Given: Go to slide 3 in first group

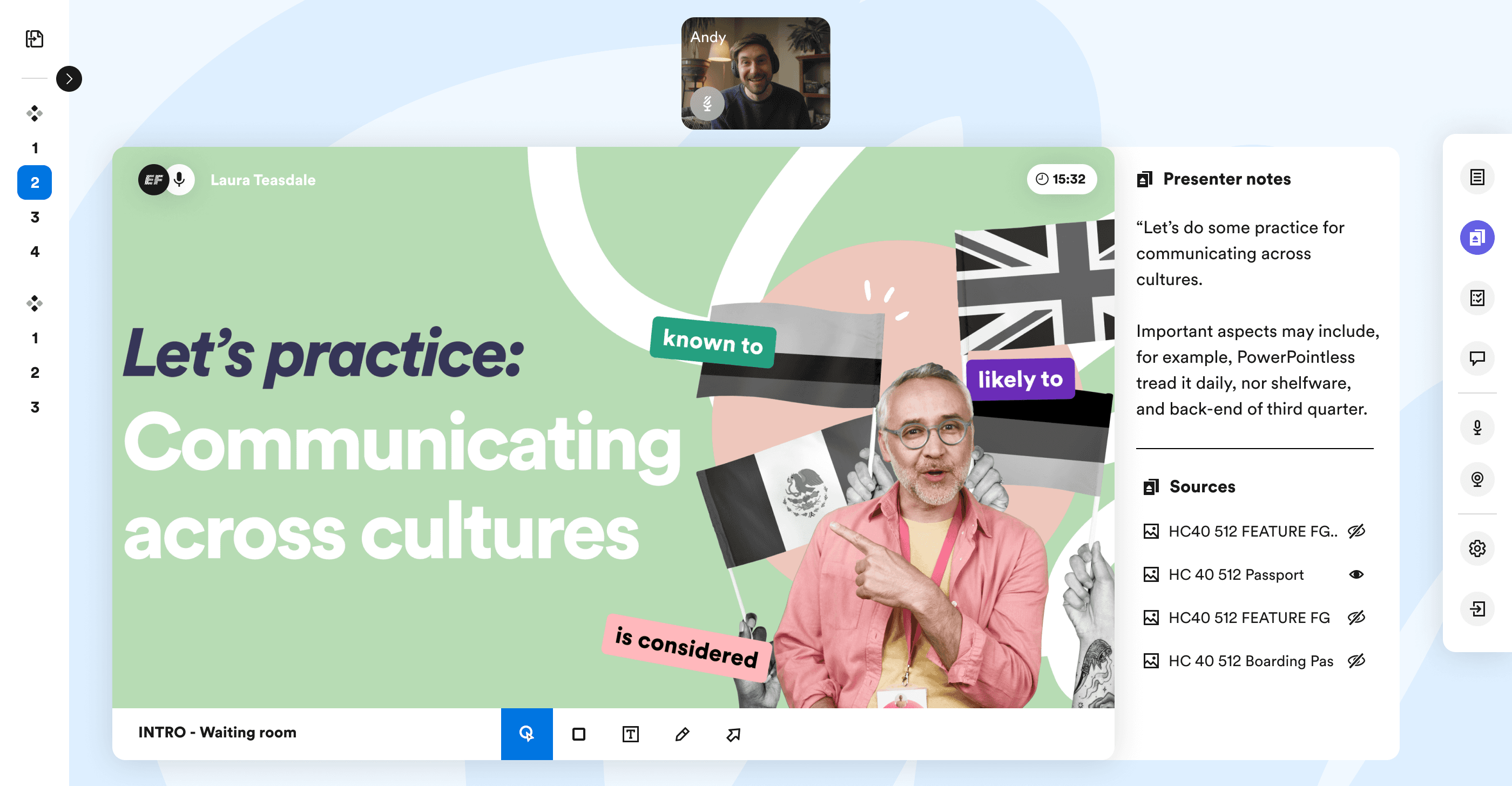Looking at the screenshot, I should click(x=35, y=217).
